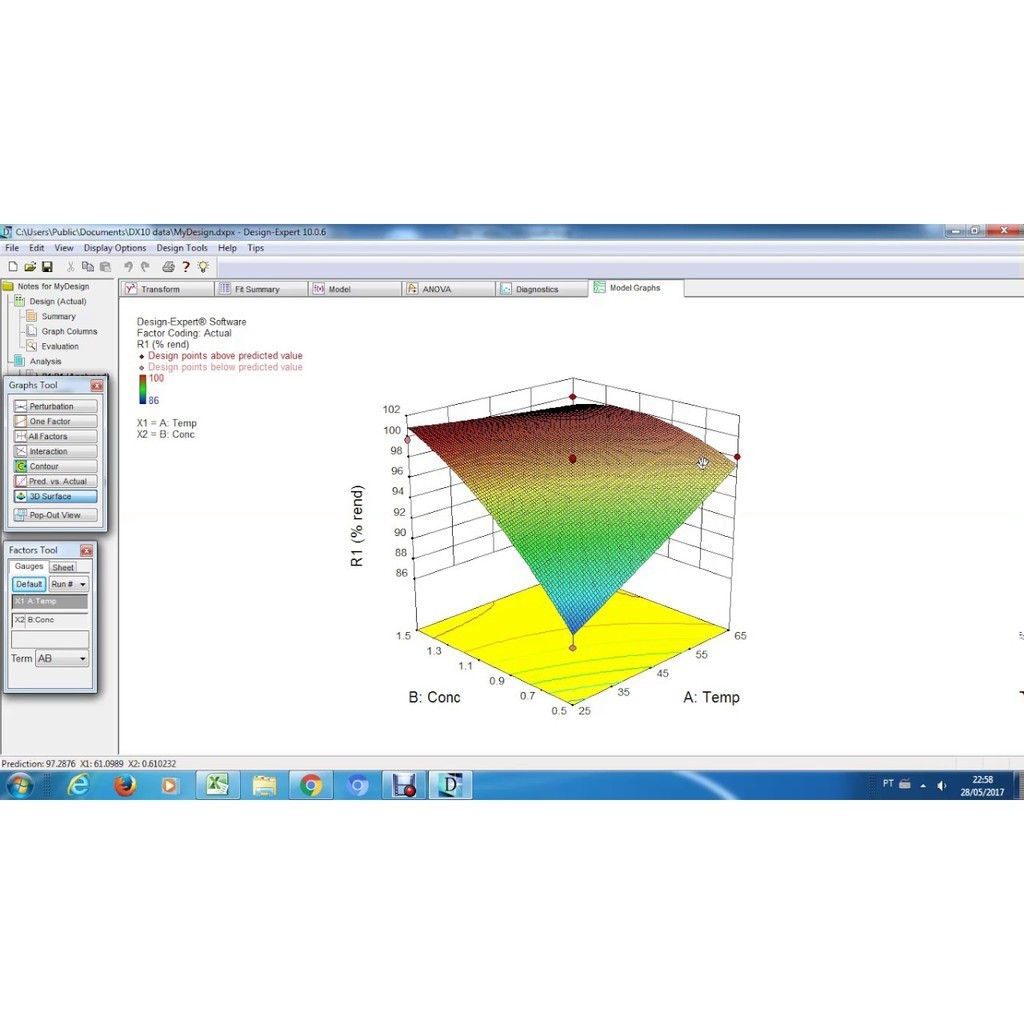
Task: Open help via the red question mark icon
Action: tap(186, 267)
